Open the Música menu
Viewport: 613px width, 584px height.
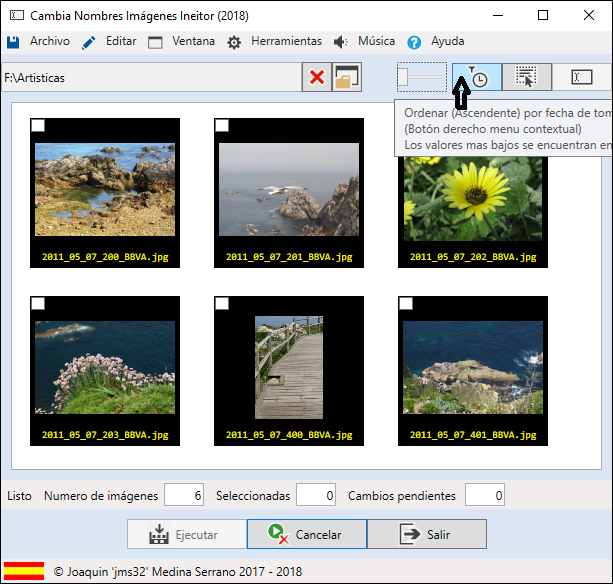click(376, 41)
